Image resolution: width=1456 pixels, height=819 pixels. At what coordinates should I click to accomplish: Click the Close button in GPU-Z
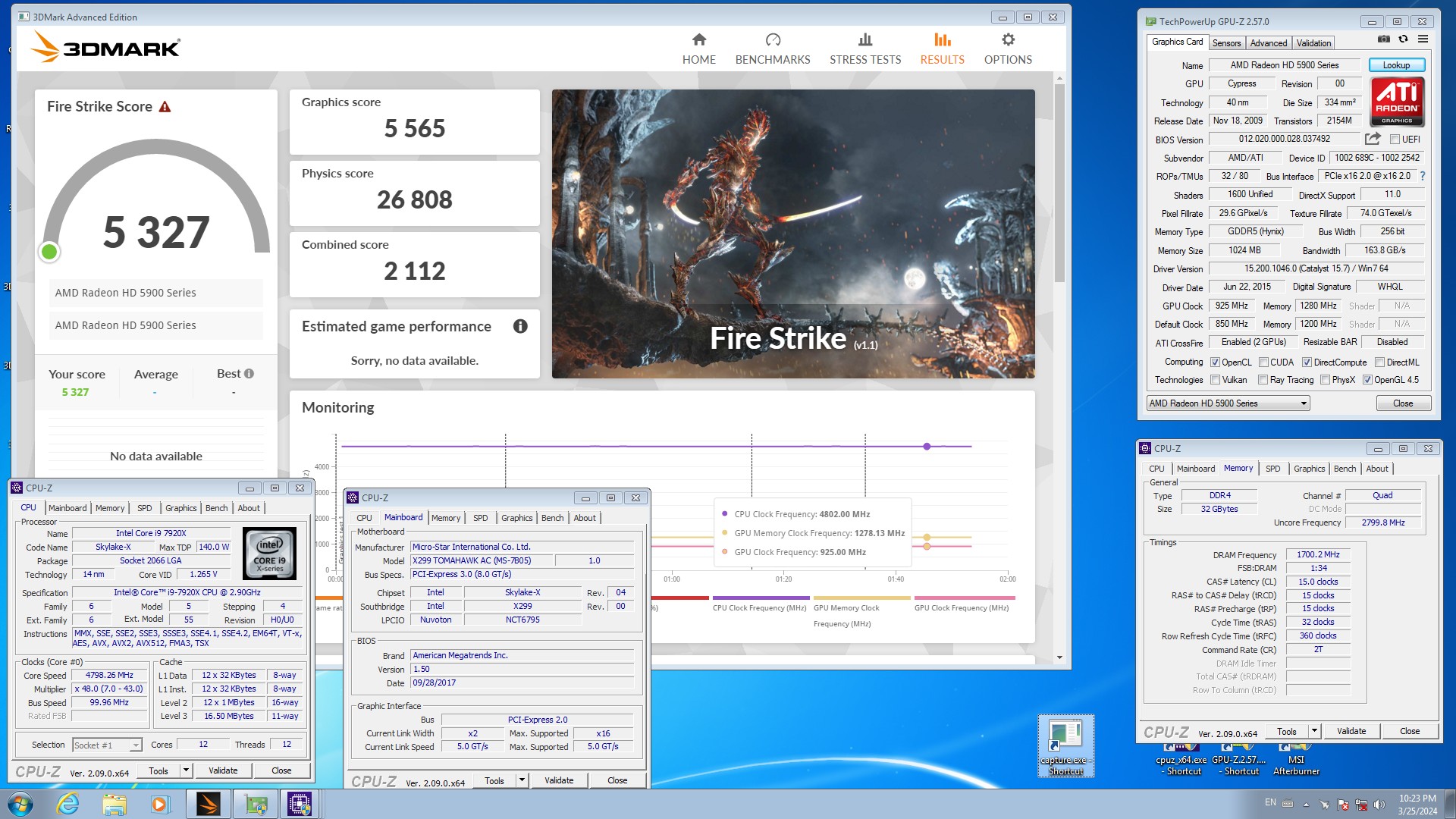coord(1403,403)
